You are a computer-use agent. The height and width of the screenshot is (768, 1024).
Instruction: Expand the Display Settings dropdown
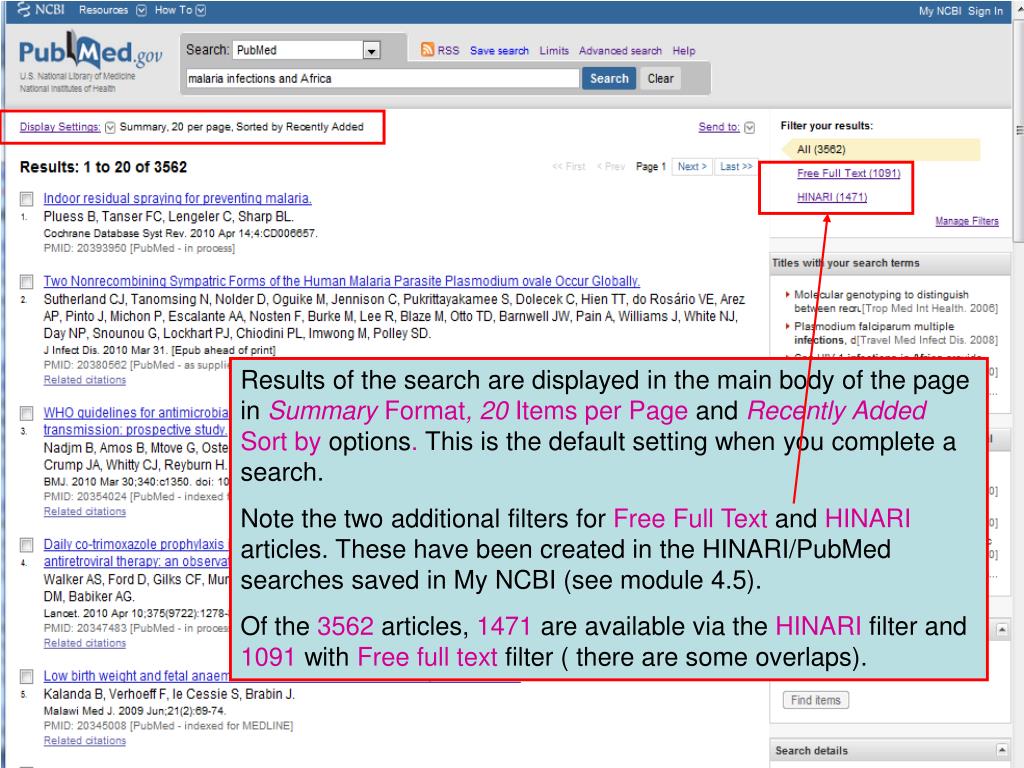click(67, 127)
